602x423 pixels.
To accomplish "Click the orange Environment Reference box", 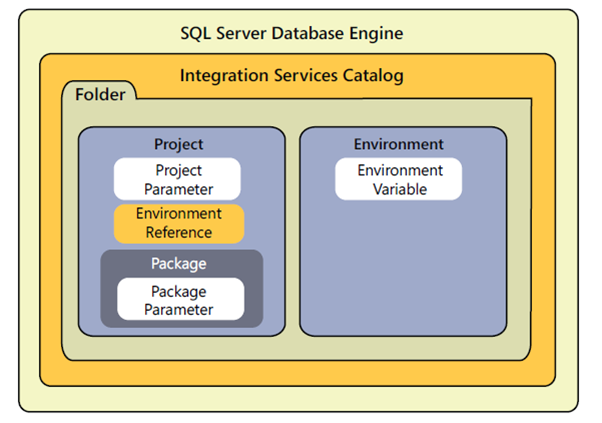I will [x=178, y=223].
